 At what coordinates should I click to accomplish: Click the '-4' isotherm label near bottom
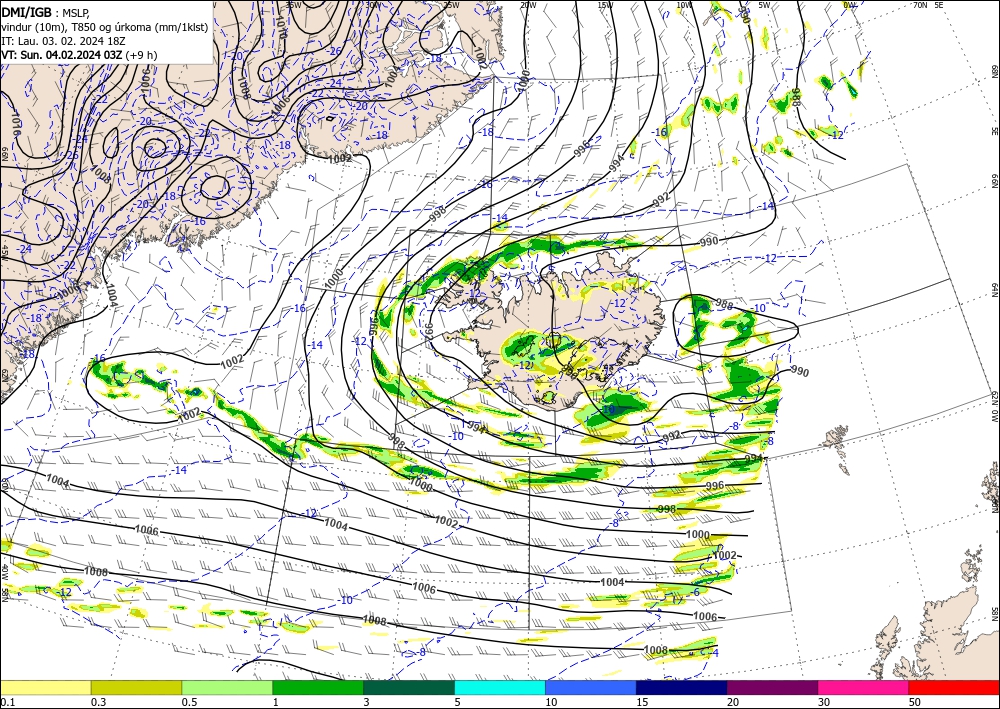coord(714,653)
